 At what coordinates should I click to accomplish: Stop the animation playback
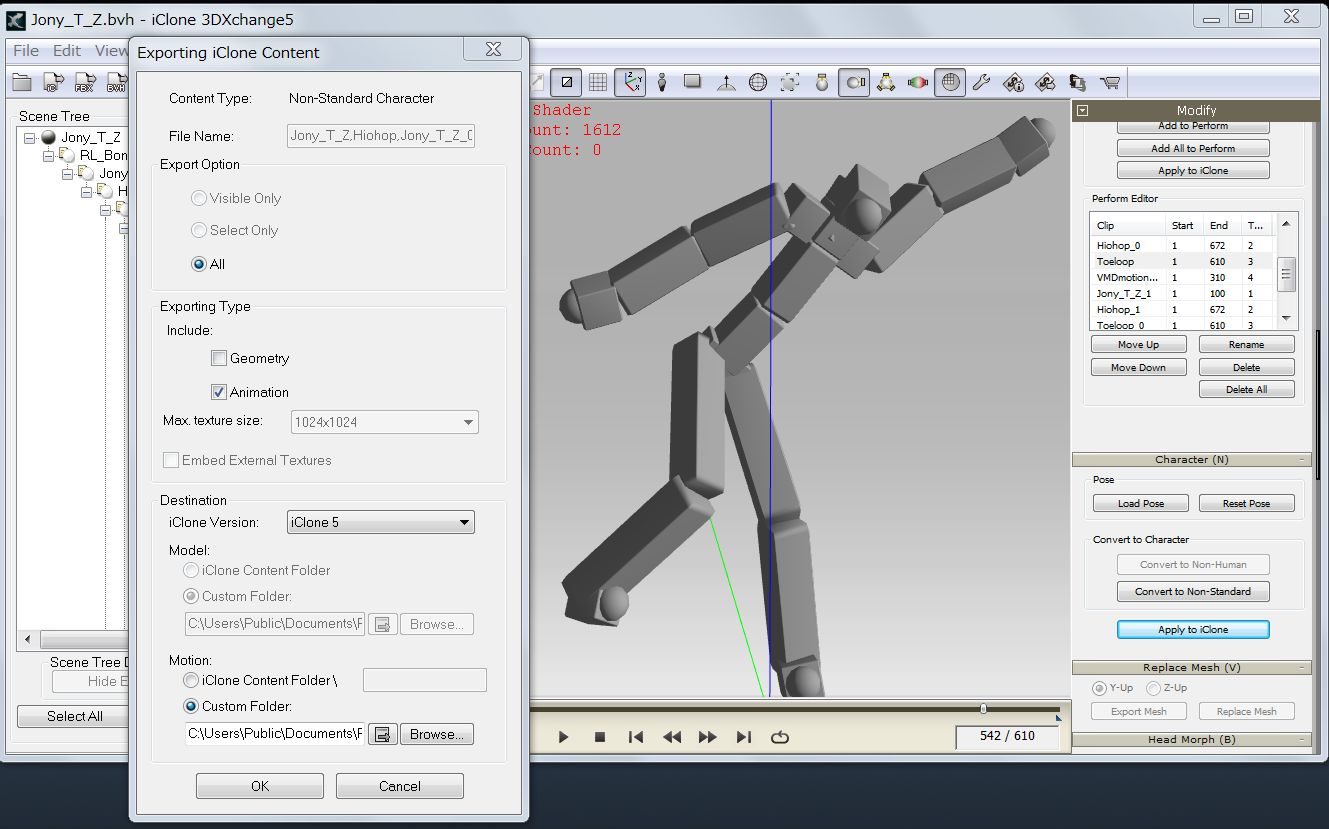click(600, 737)
